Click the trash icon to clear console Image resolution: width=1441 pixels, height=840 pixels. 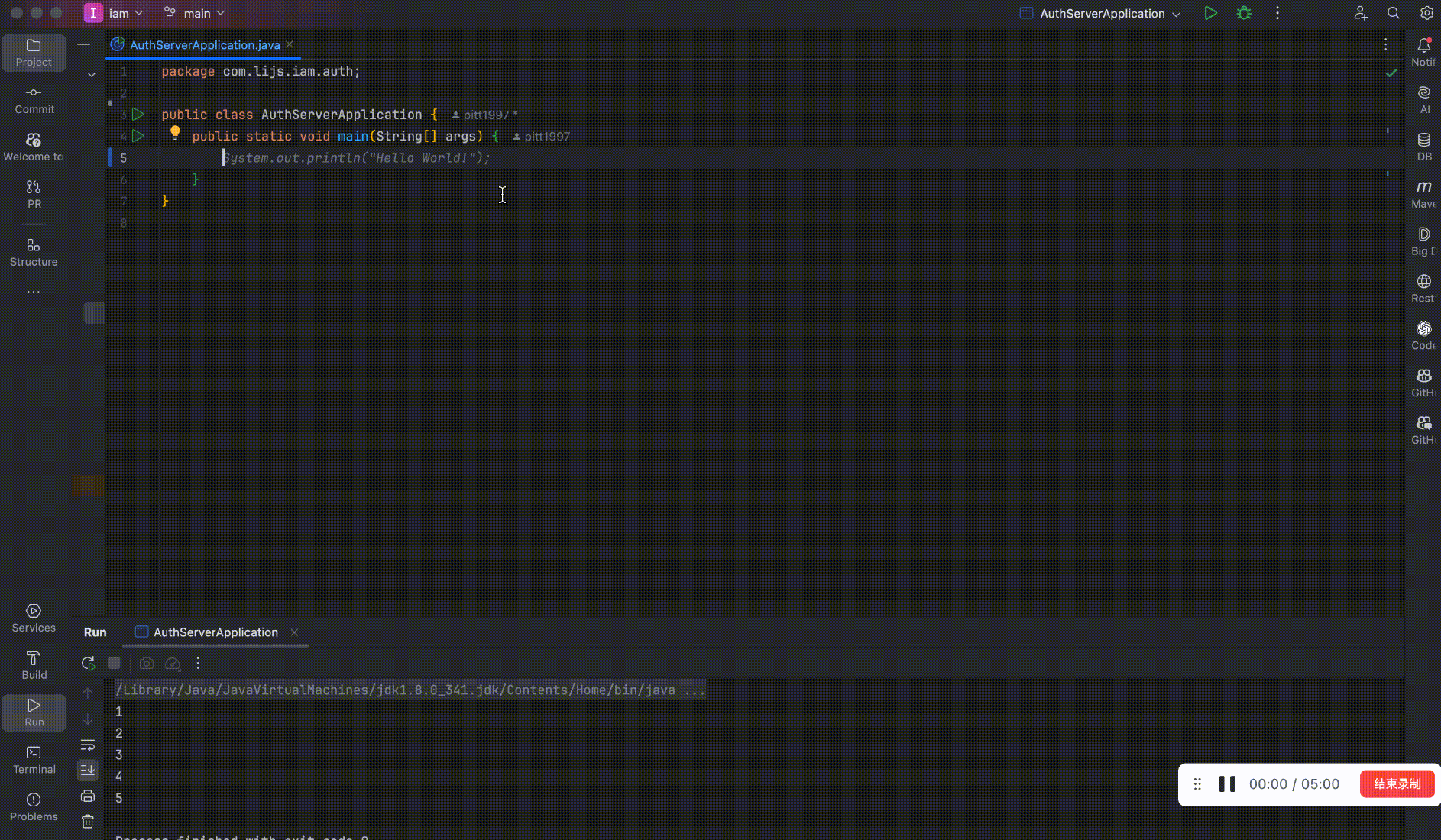pos(88,822)
